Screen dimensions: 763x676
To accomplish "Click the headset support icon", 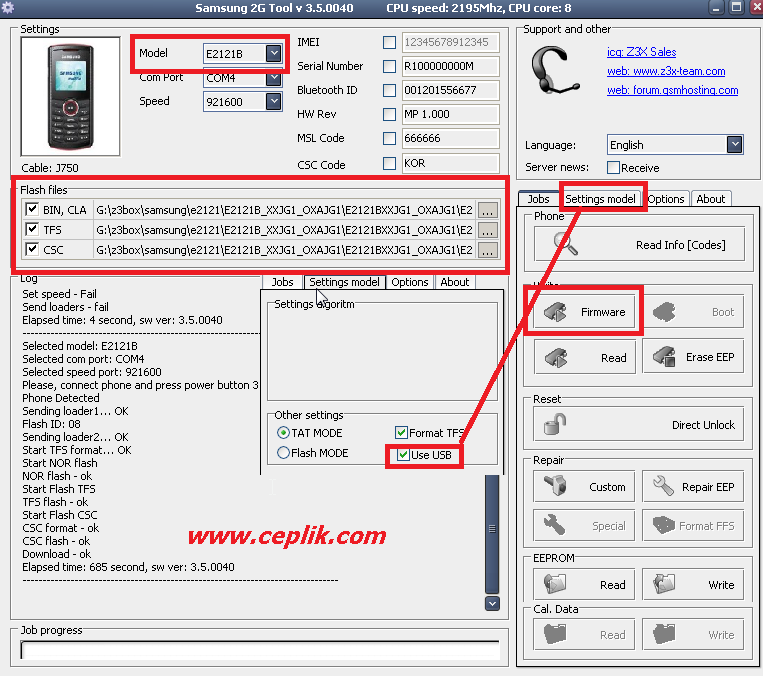I will coord(555,70).
